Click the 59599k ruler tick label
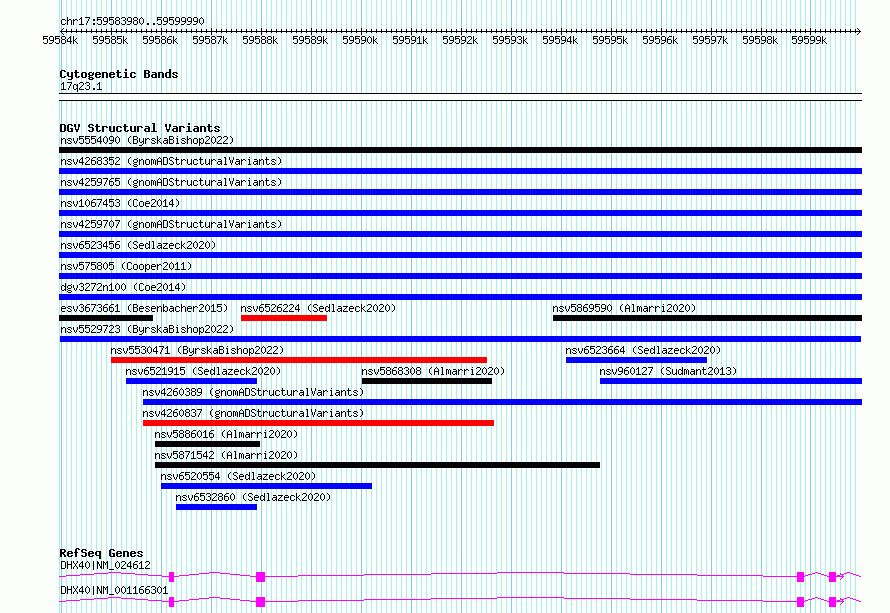Viewport: 890px width, 613px height. [x=809, y=40]
